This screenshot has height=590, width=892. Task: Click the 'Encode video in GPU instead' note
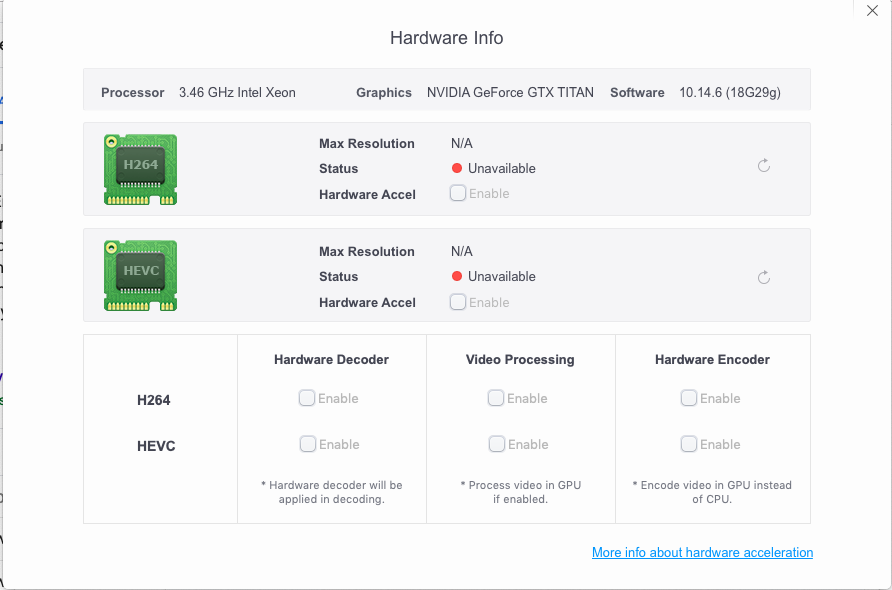712,492
